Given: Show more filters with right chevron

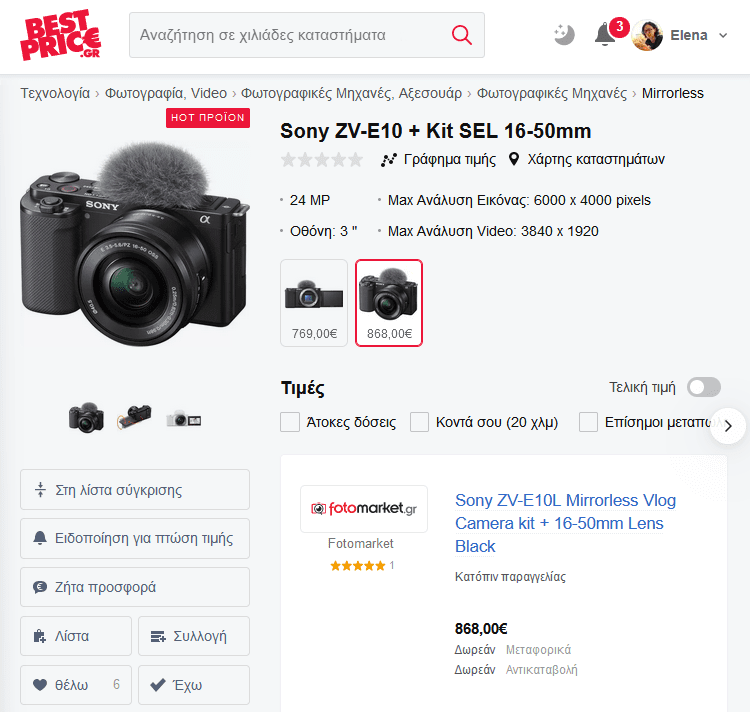Looking at the screenshot, I should pyautogui.click(x=728, y=426).
